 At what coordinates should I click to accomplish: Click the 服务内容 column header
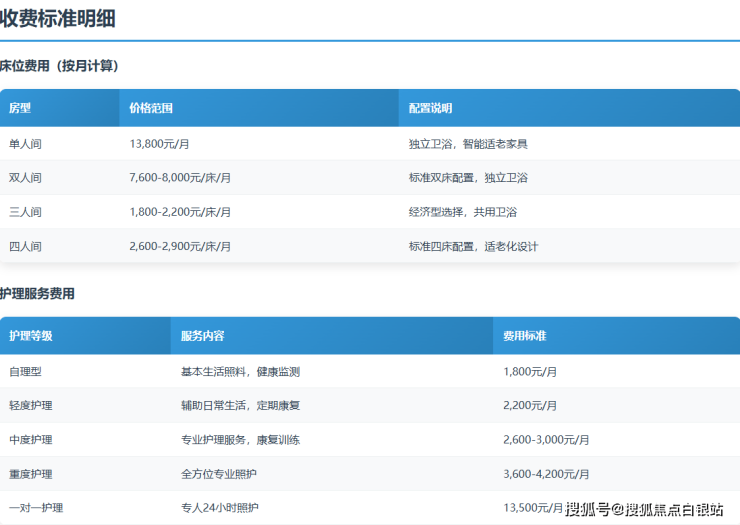(202, 336)
